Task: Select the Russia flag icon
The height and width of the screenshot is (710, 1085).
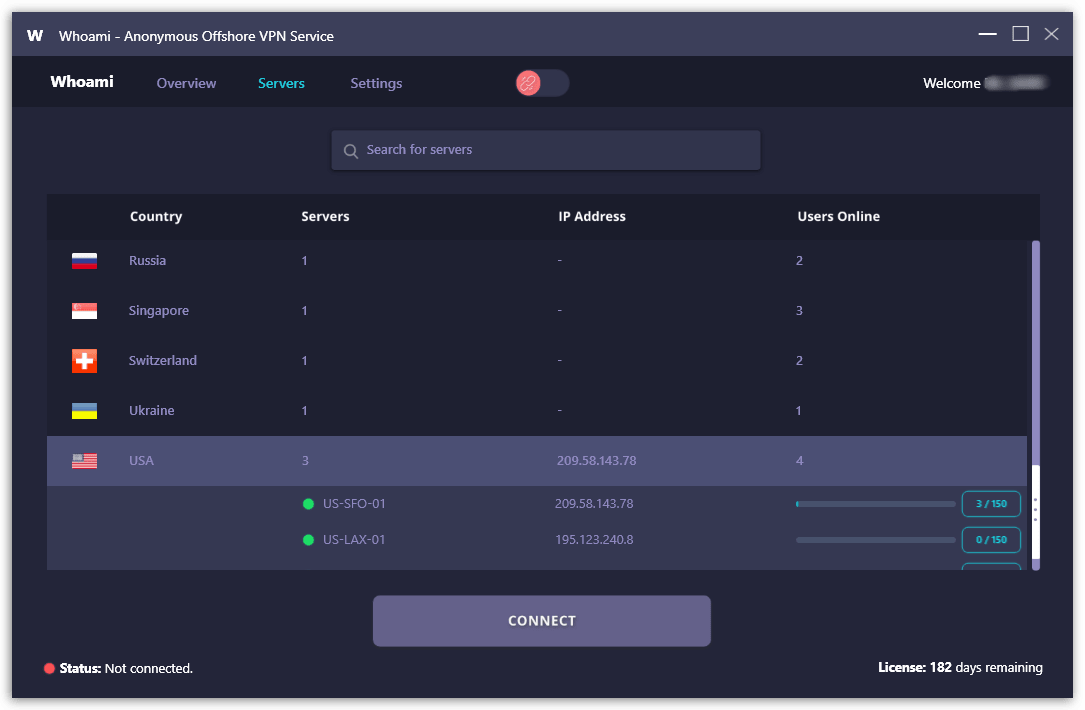Action: 84,260
